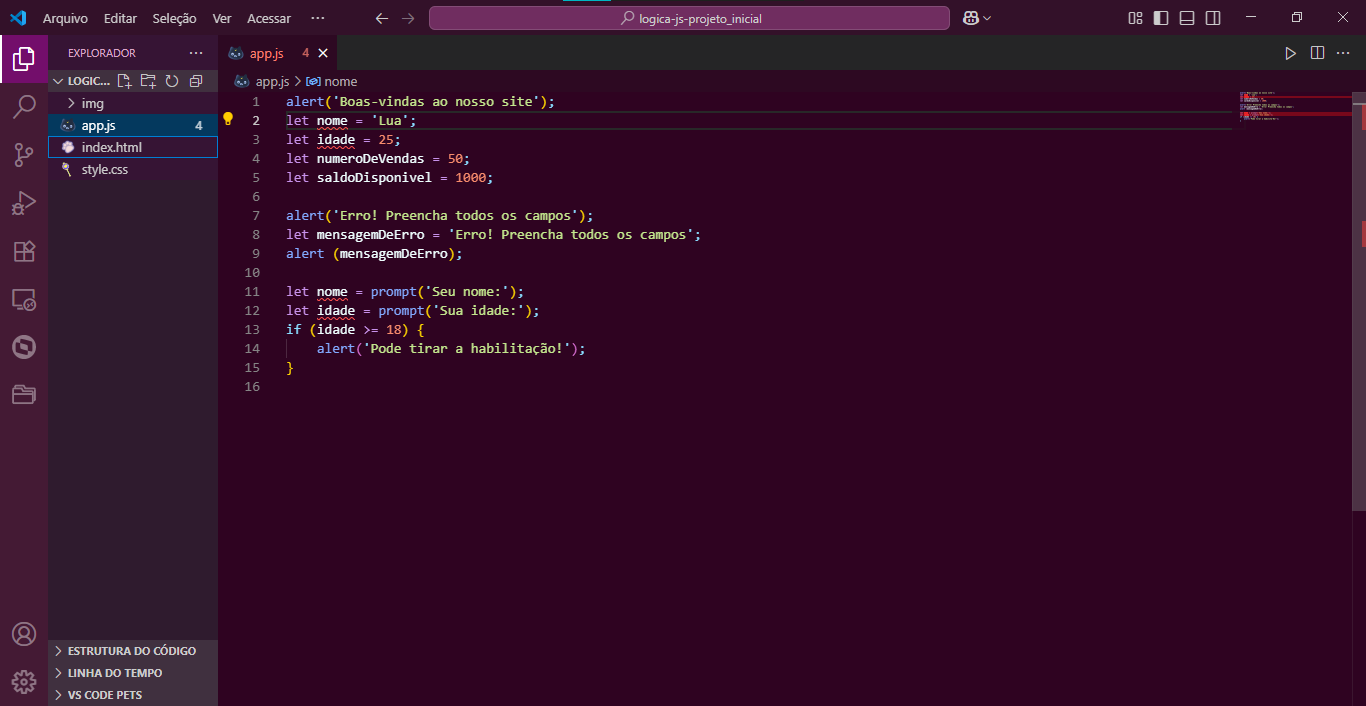Click the lightbulb quick-fix icon on line 2

(227, 119)
